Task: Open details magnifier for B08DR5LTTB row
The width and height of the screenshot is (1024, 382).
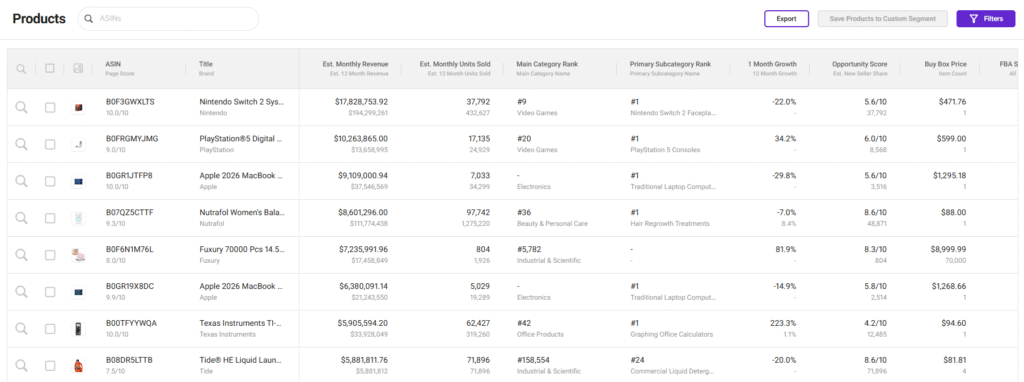Action: coord(22,366)
